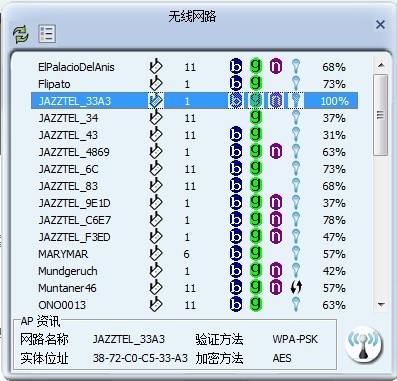The height and width of the screenshot is (381, 397).
Task: Click the 802.11b icon for JAZZTEL_43
Action: point(236,134)
